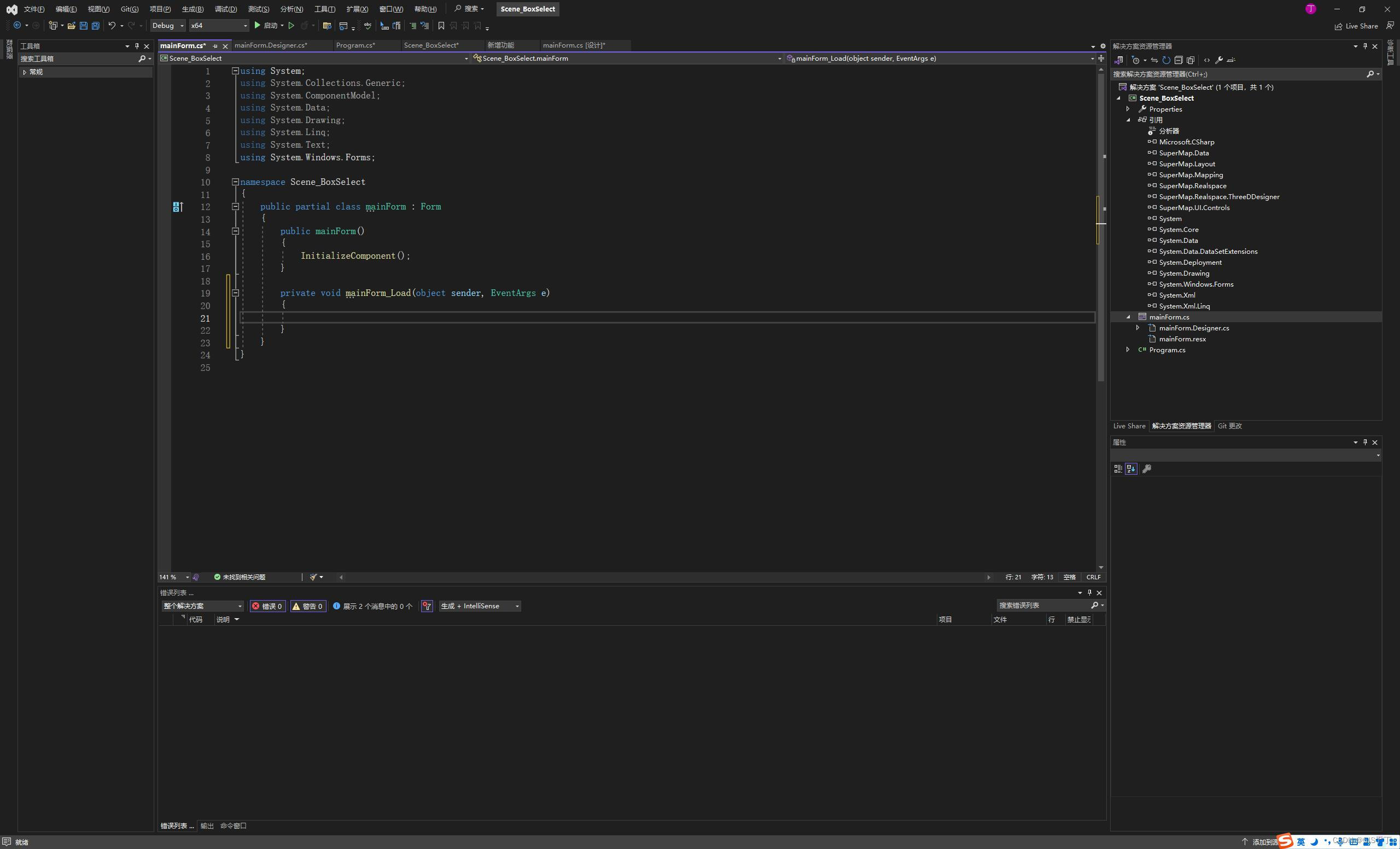Viewport: 1400px width, 849px height.
Task: Click the error list filter funnel icon
Action: 427,606
